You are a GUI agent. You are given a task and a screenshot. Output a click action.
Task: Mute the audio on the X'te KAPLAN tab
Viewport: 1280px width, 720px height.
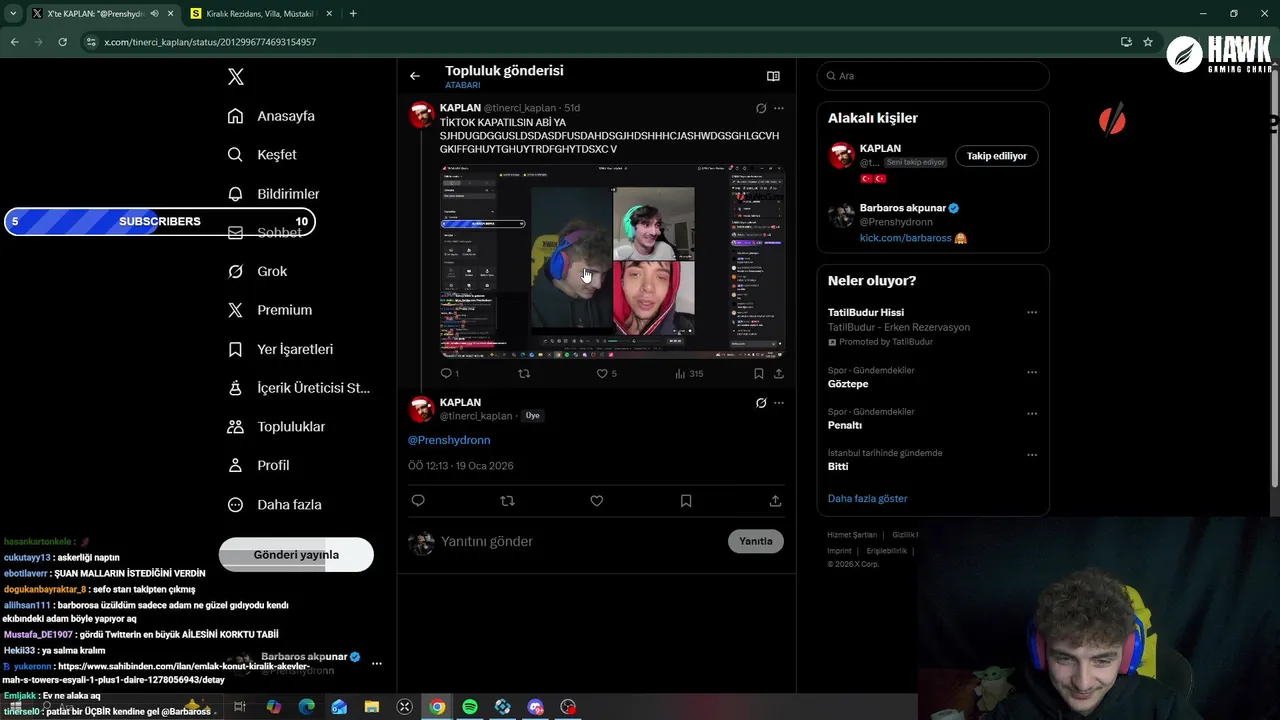tap(154, 14)
